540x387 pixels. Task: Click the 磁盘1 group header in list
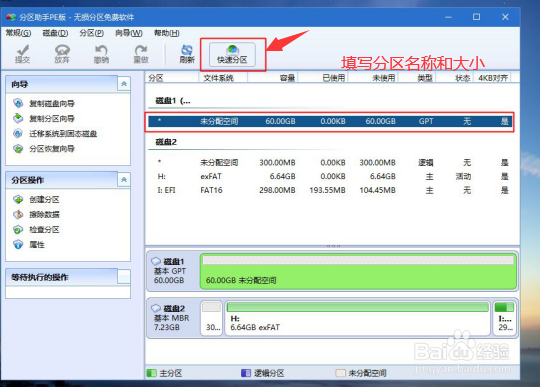click(x=173, y=101)
